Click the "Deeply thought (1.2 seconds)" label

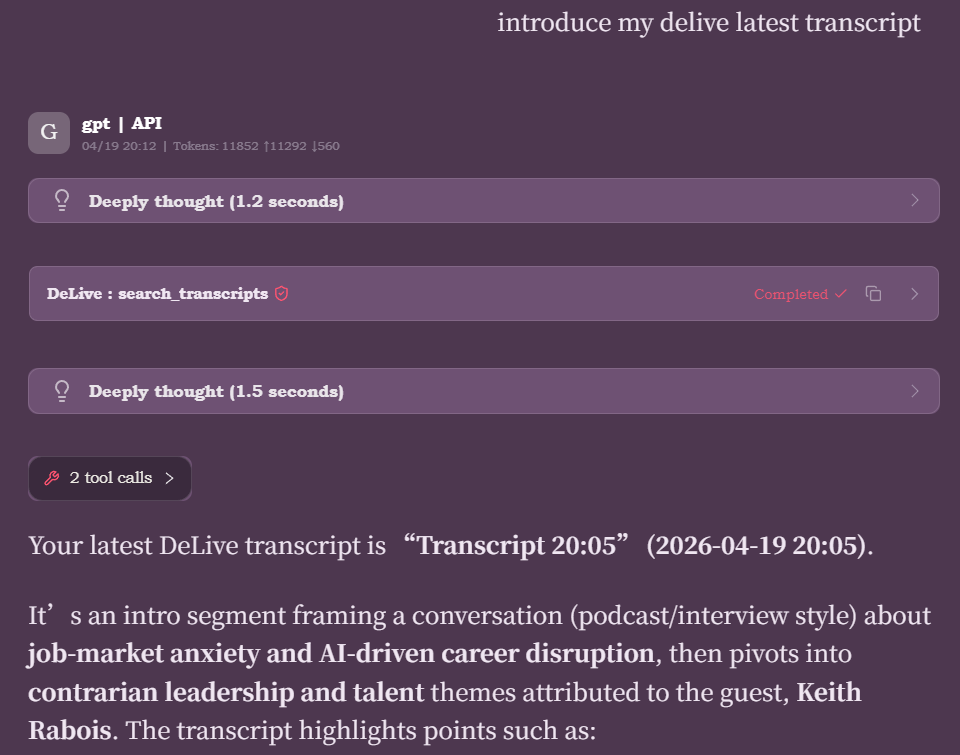pyautogui.click(x=216, y=201)
